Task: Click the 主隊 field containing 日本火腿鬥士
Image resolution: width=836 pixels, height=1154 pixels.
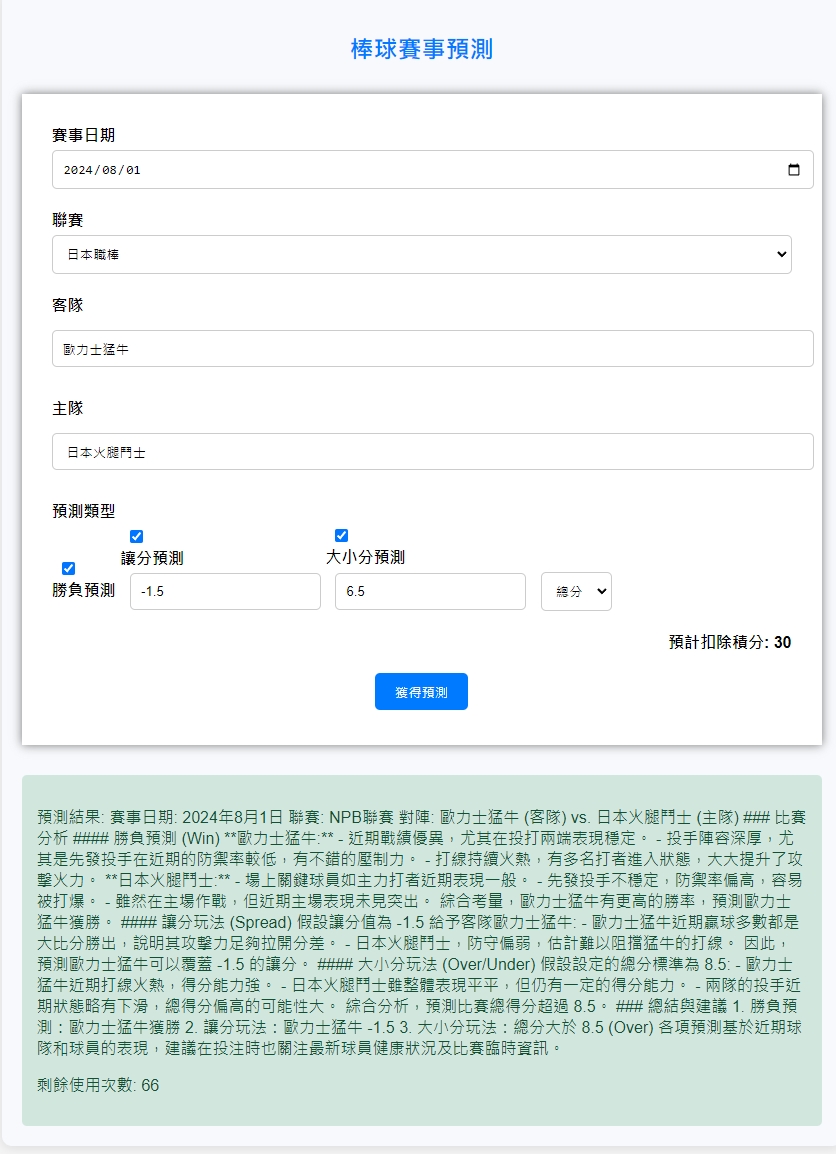Action: (x=433, y=452)
